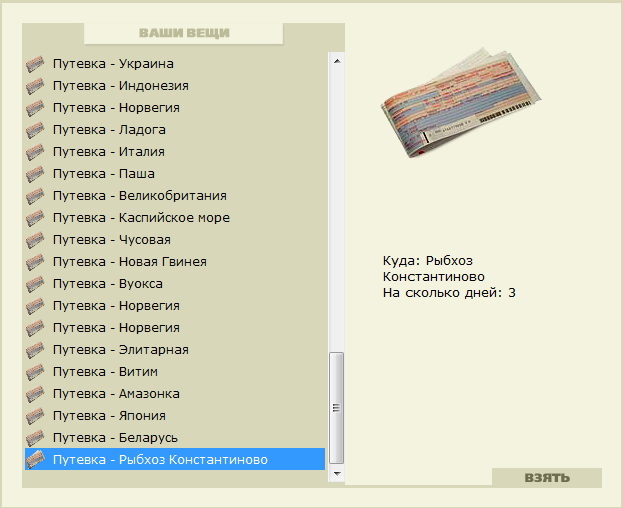Click the ticket icon beside Путевка - Индонезия
623x508 pixels.
pyautogui.click(x=35, y=86)
